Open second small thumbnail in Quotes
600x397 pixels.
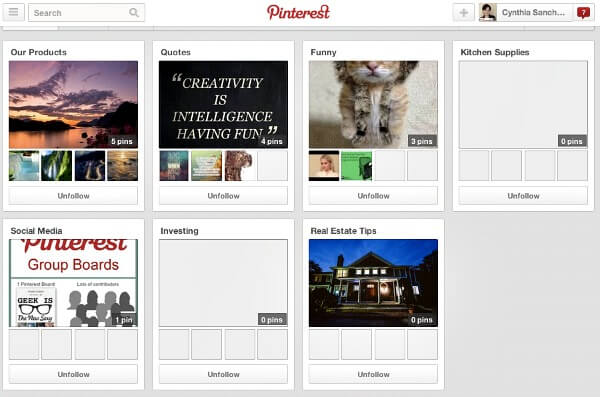(207, 166)
